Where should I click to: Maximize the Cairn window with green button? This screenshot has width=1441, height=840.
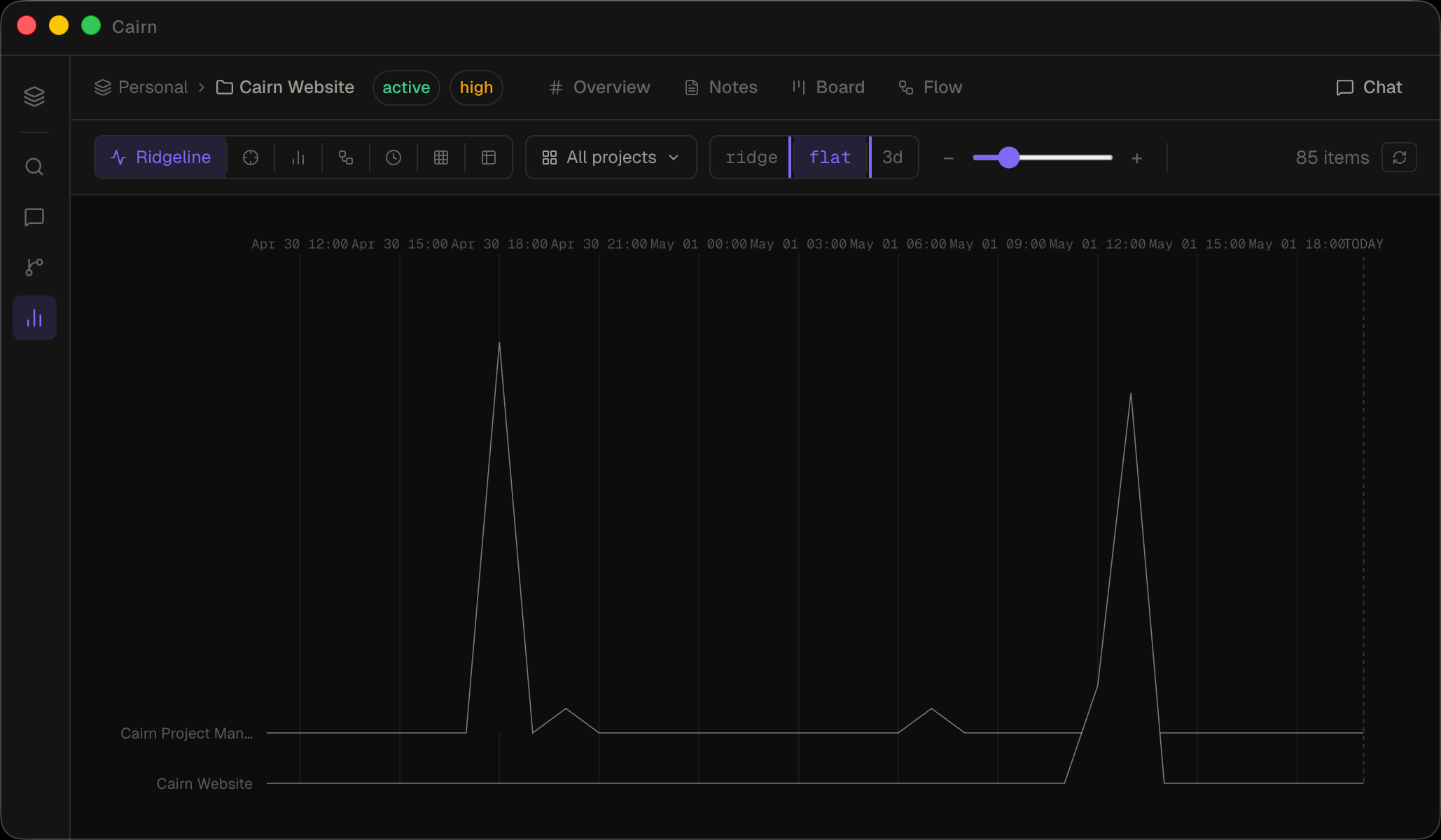coord(91,26)
